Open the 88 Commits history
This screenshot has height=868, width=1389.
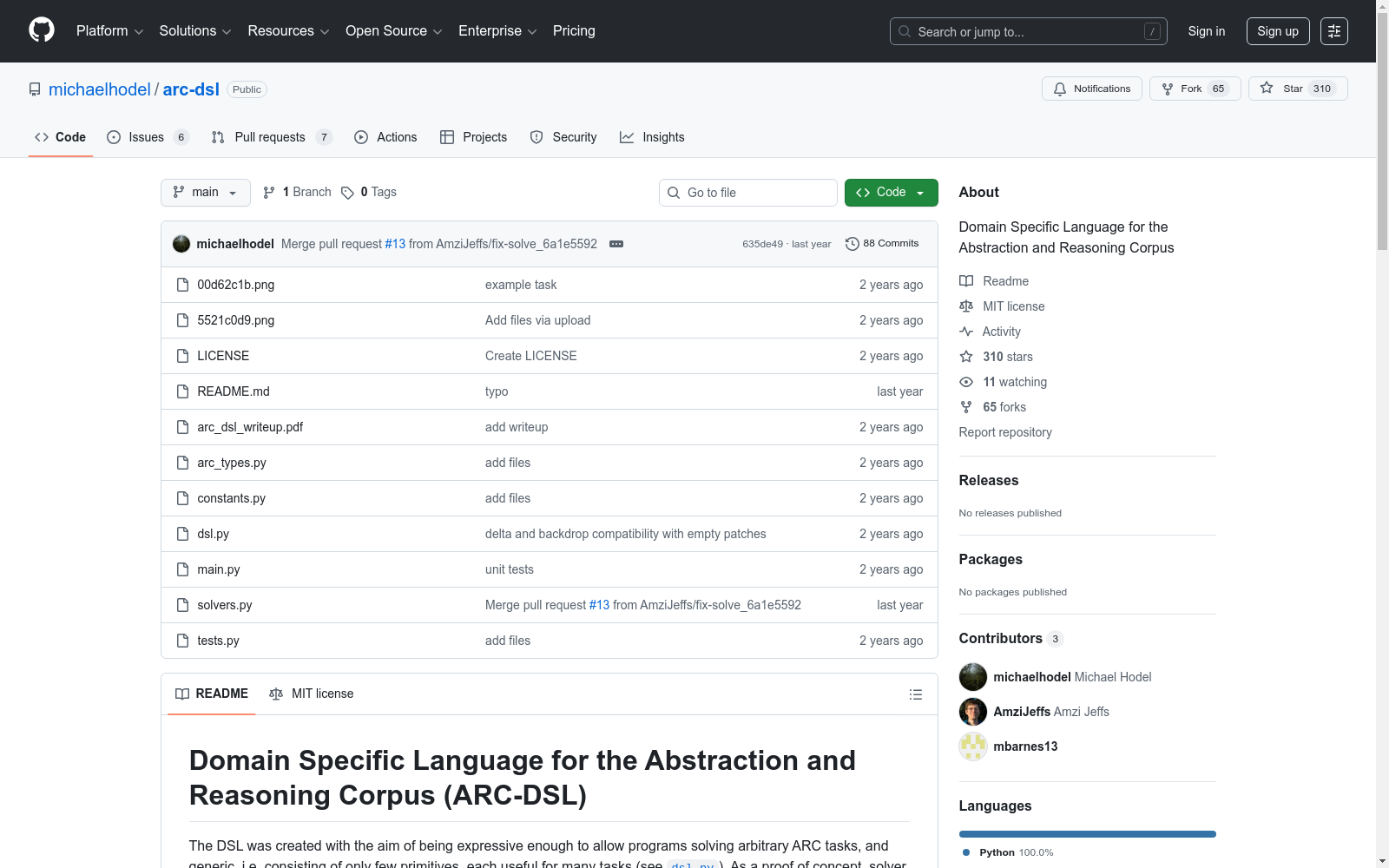[882, 244]
